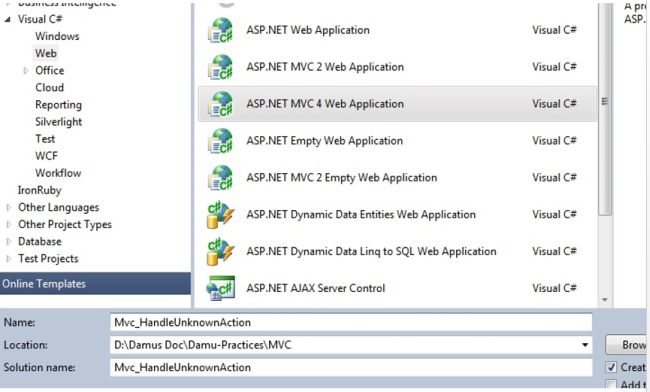The image size is (650, 392).
Task: Click the ASP.NET MVC 4 Web Application icon
Action: click(220, 104)
